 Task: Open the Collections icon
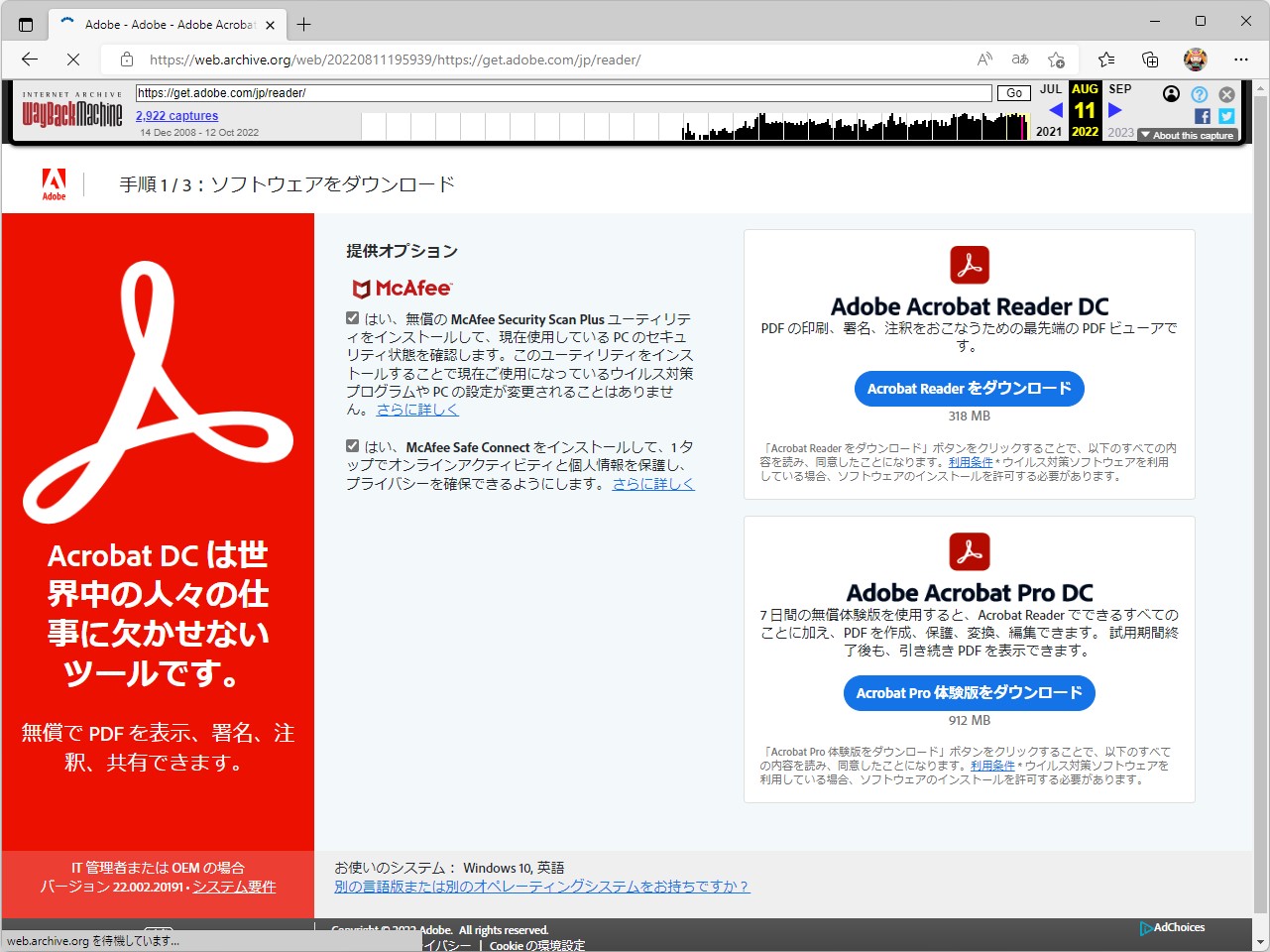tap(1150, 59)
